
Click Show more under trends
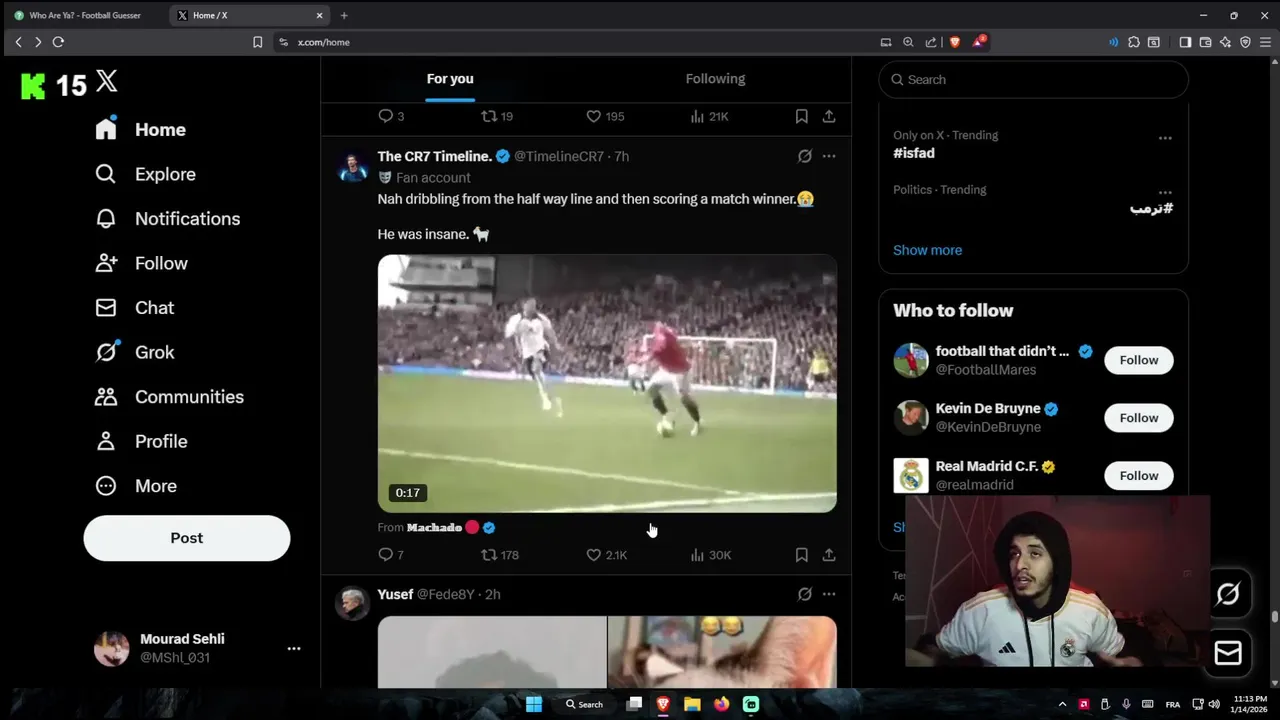coord(928,250)
